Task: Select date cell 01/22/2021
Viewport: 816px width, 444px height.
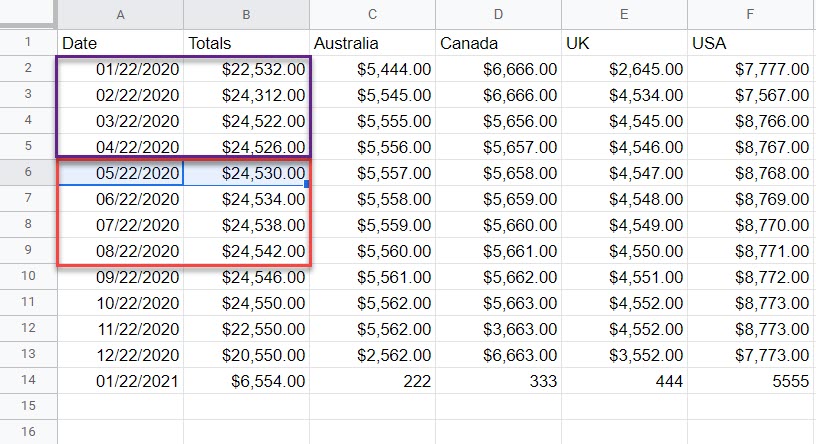Action: click(121, 381)
